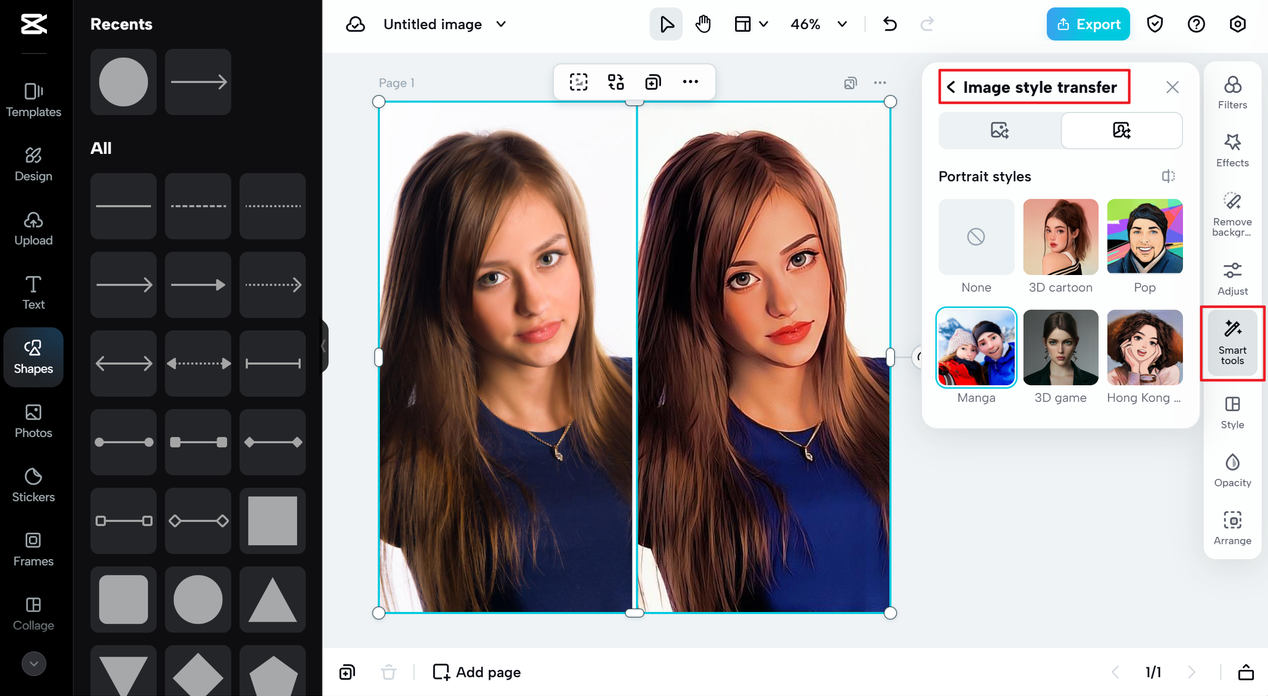Open the Collage sidebar panel
Viewport: 1268px width, 696px height.
33,613
